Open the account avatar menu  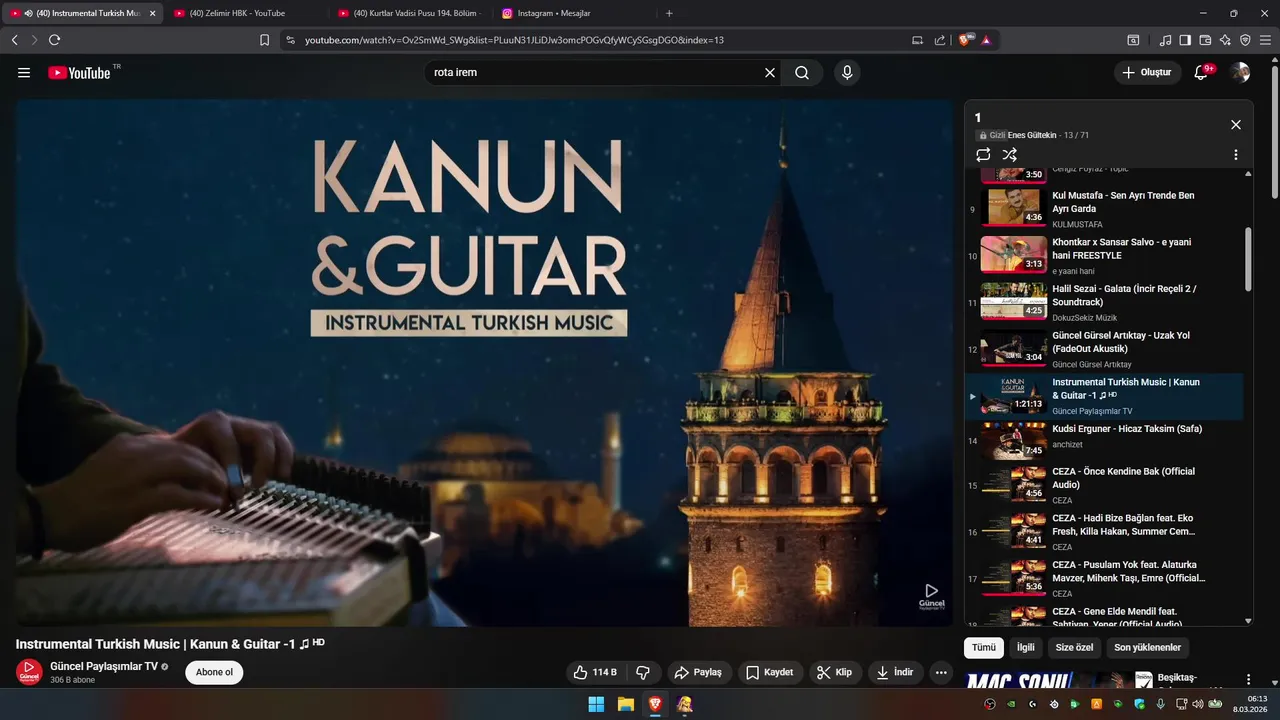(x=1240, y=73)
